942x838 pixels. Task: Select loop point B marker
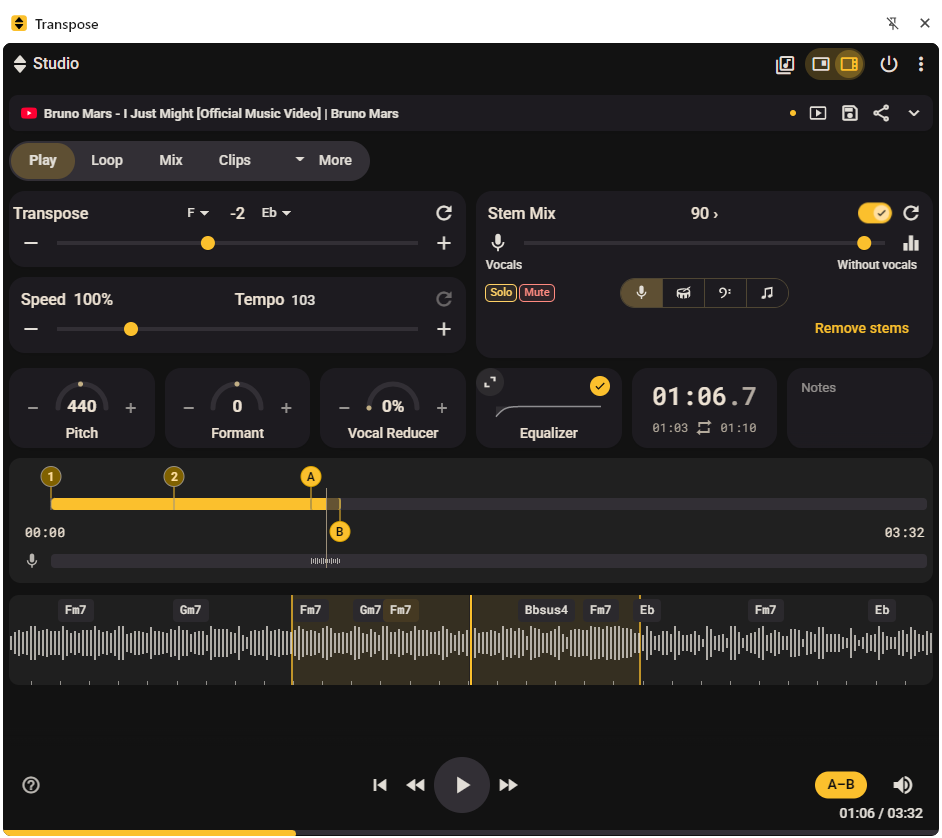[x=339, y=532]
